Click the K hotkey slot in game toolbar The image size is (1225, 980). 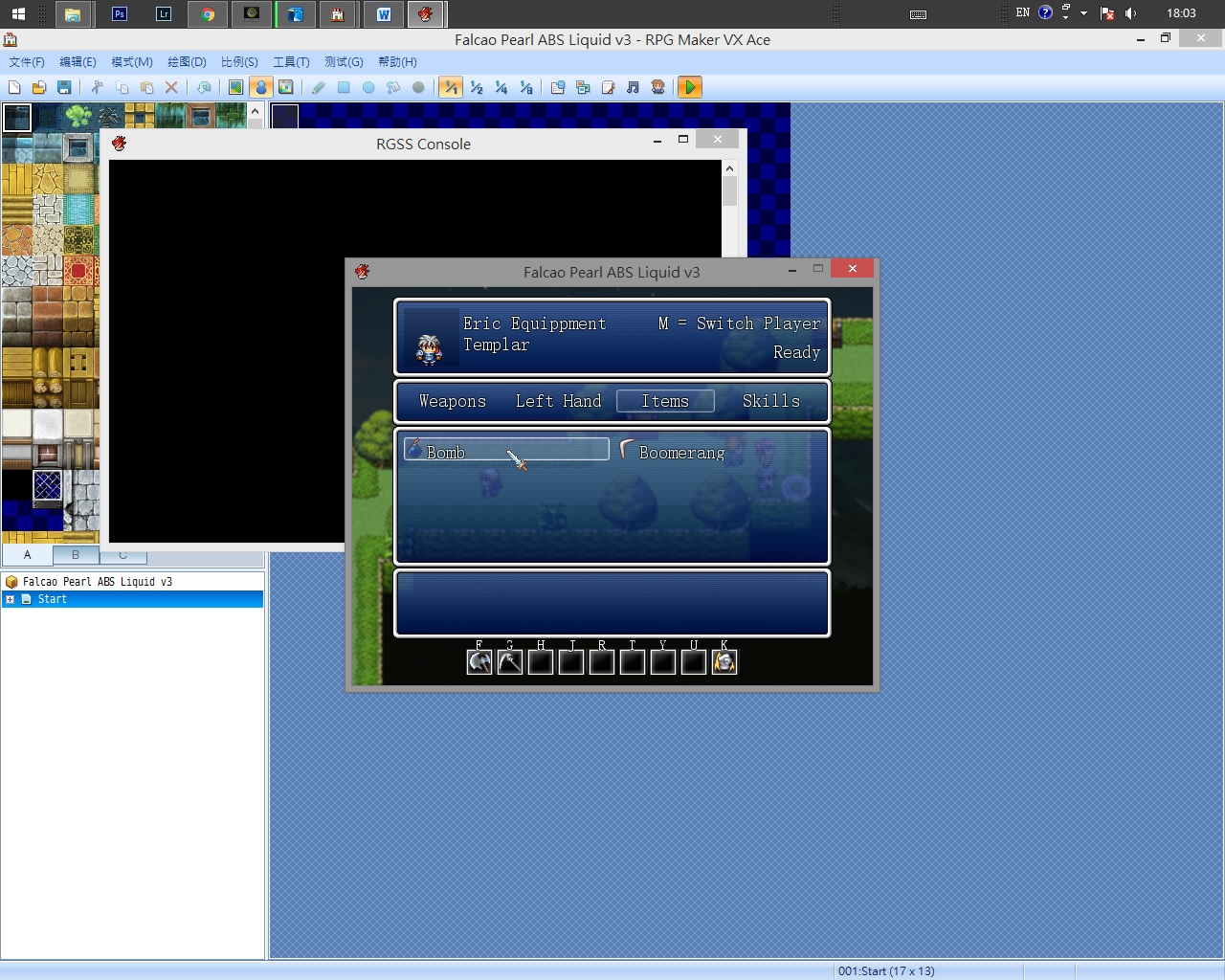tap(724, 661)
